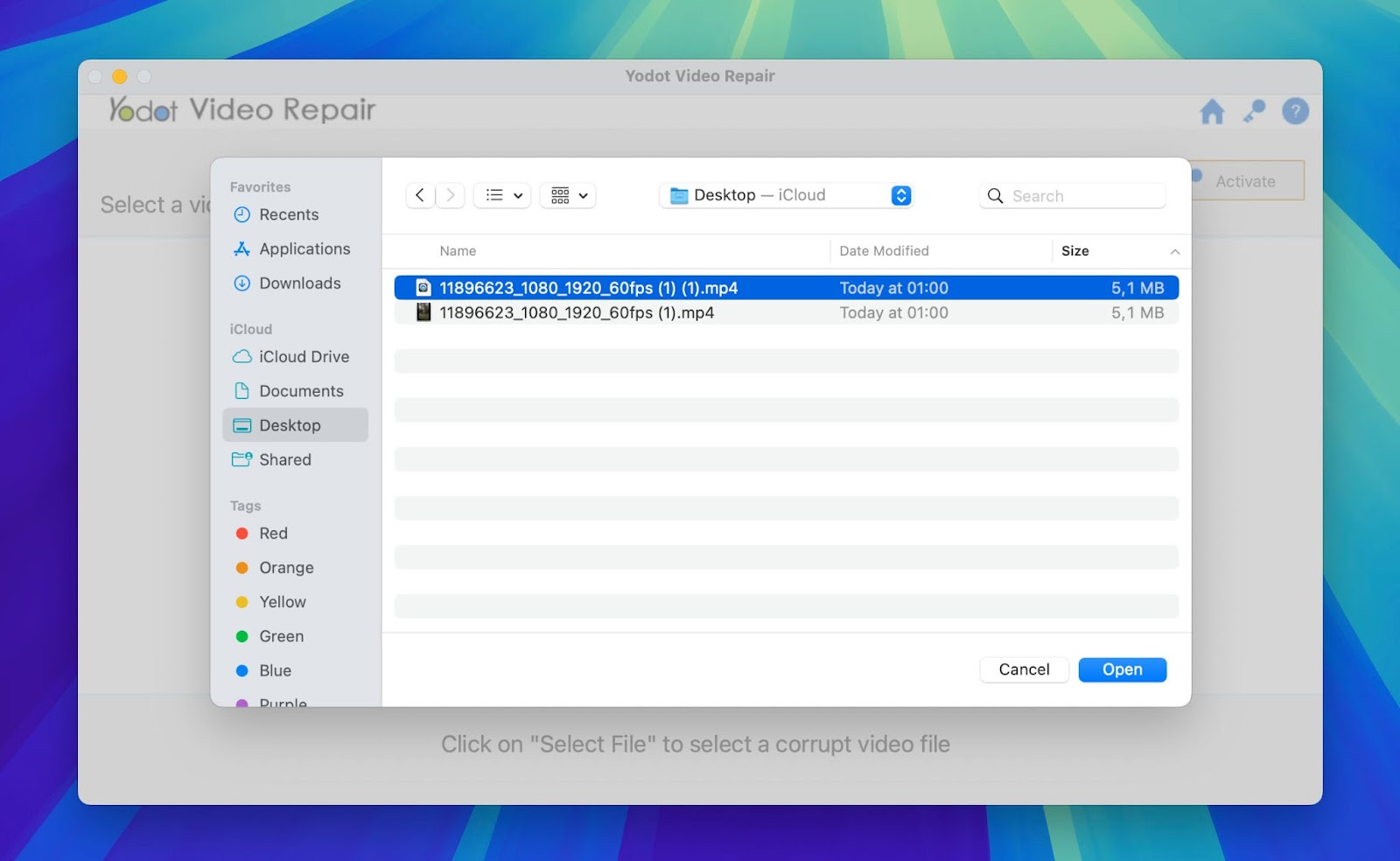Select file 11896623_1080_1920_60fps (1).mp4
Screen dimensions: 1400x861
click(x=787, y=312)
